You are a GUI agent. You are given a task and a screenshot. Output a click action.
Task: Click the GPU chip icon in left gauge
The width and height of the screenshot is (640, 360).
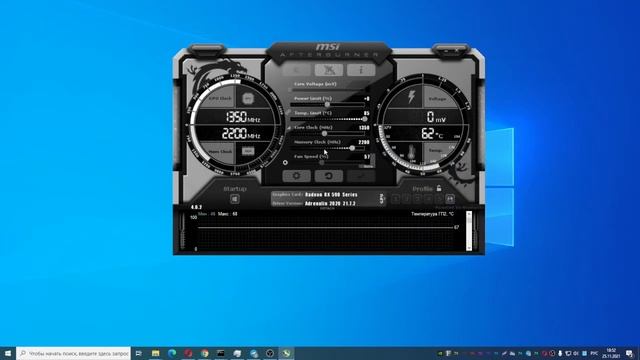coord(248,98)
